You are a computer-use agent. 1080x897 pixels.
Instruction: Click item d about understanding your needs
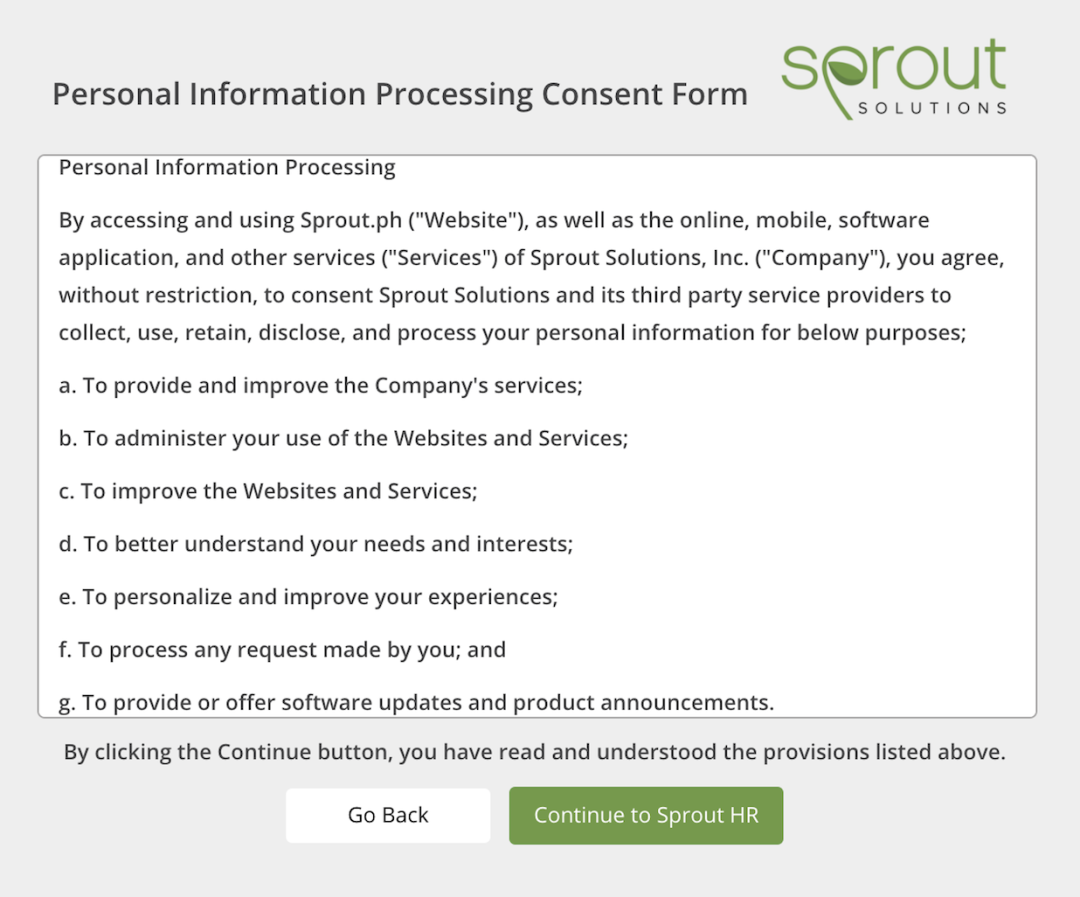[315, 544]
